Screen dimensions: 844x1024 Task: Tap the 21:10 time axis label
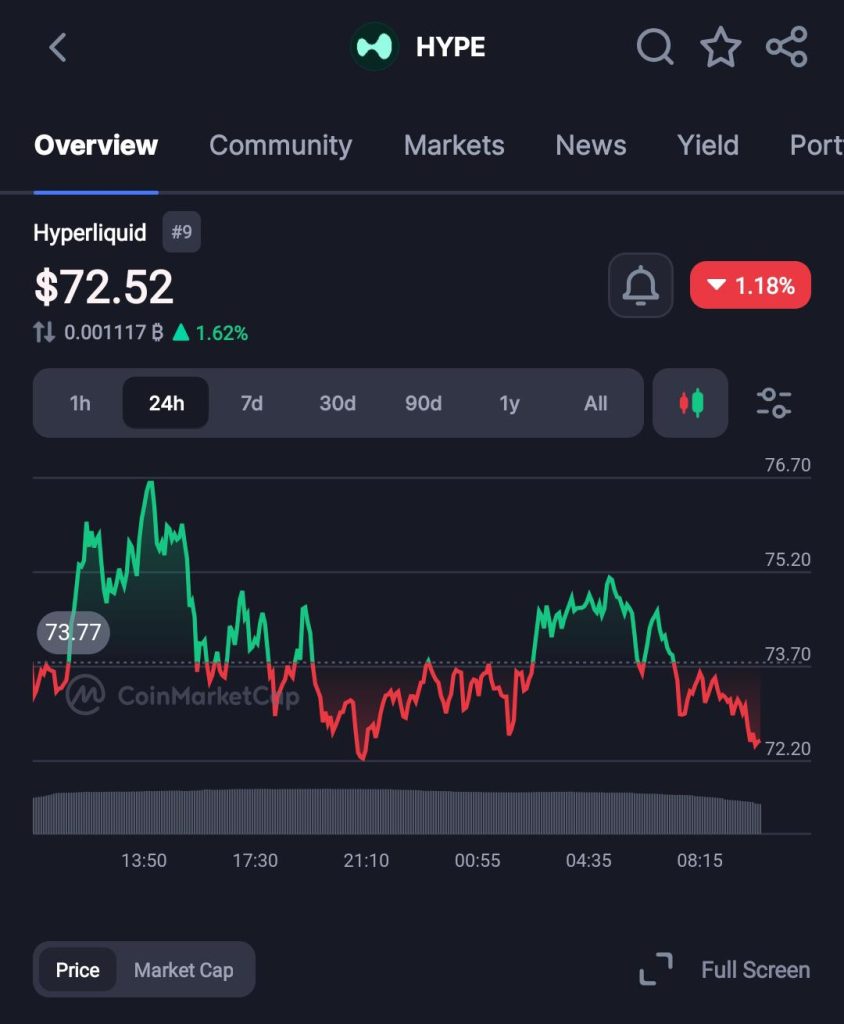click(x=366, y=860)
